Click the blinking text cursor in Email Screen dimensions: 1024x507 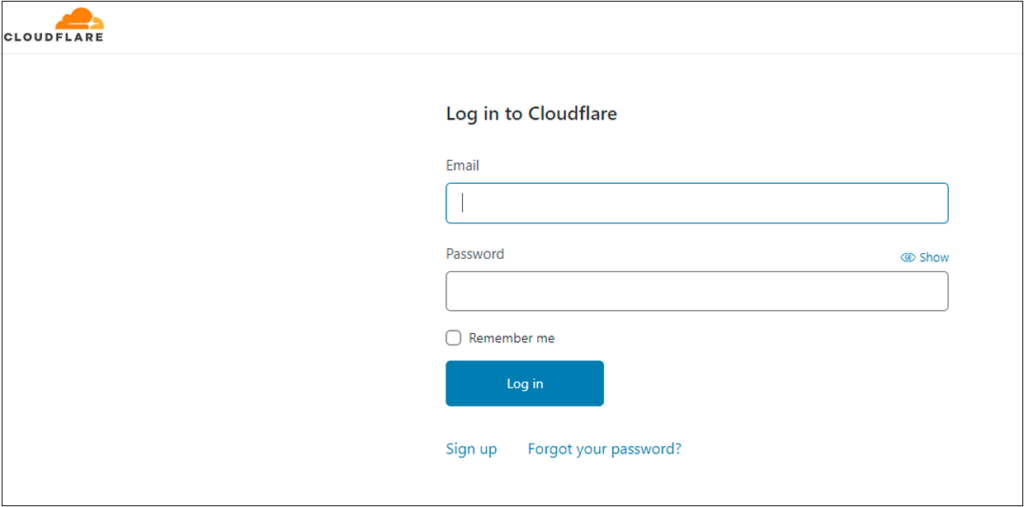463,203
